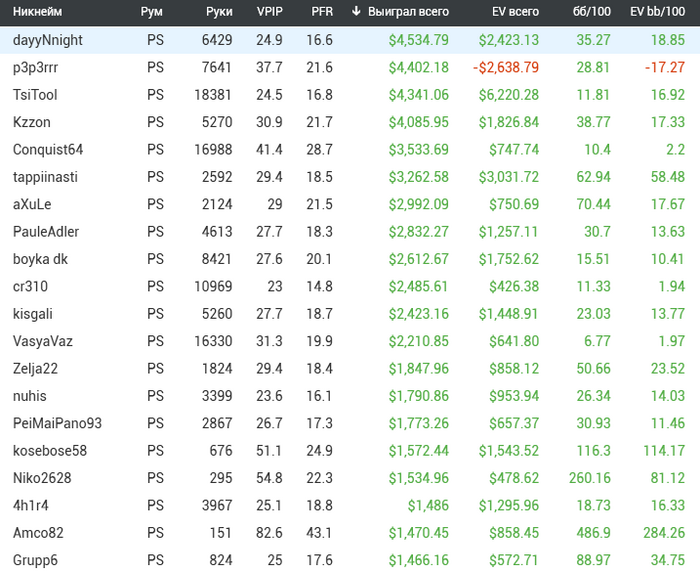Select the Kzzon nickname
700x572 pixels.
[32, 122]
